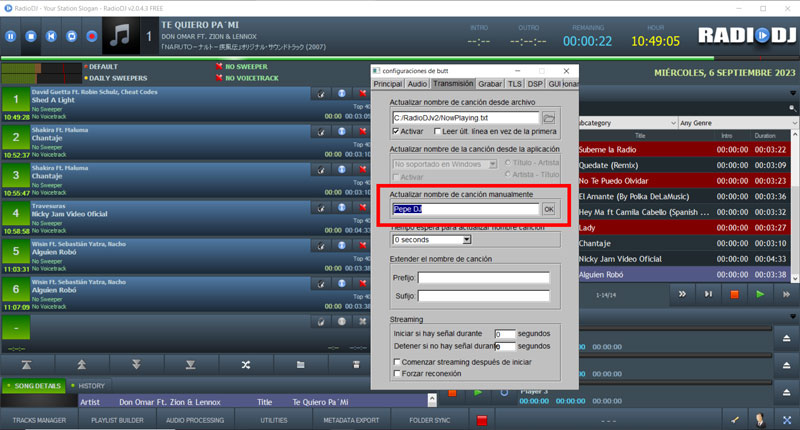Move selected track down one position
Image resolution: width=800 pixels, height=430 pixels.
[x=136, y=365]
